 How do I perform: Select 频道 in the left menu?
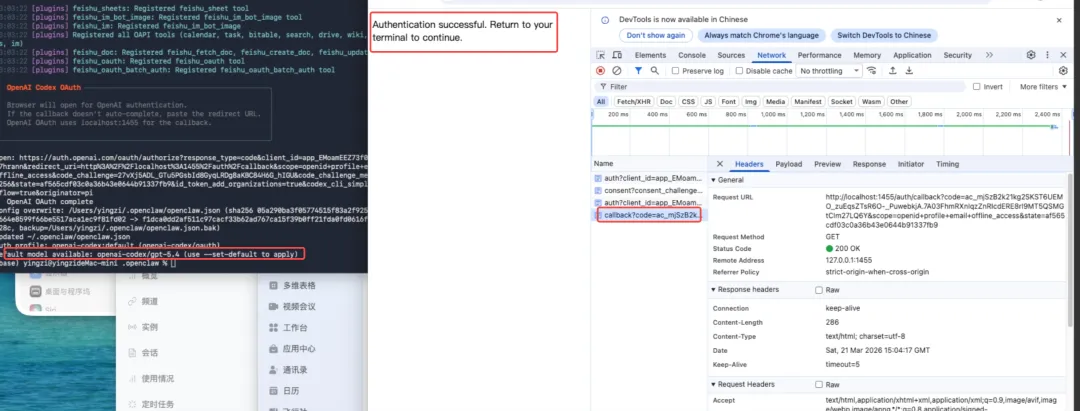(x=143, y=302)
